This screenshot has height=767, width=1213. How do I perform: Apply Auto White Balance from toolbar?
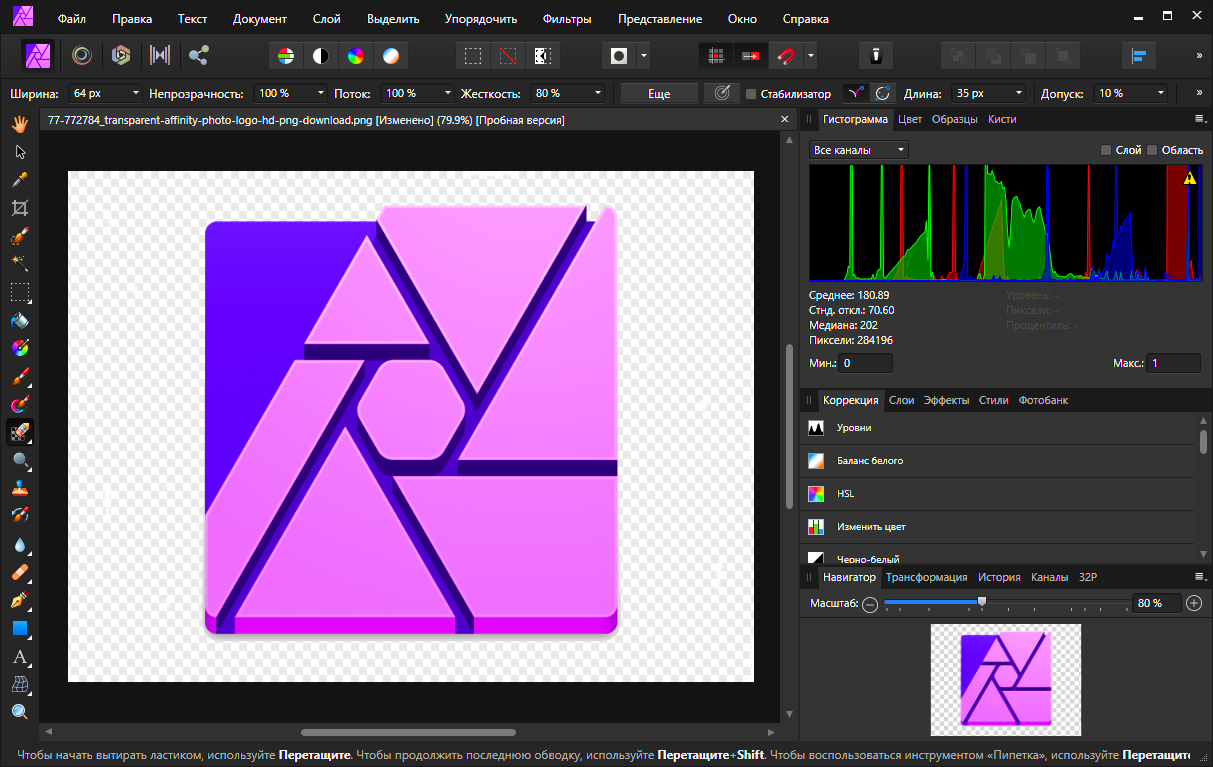pyautogui.click(x=391, y=56)
